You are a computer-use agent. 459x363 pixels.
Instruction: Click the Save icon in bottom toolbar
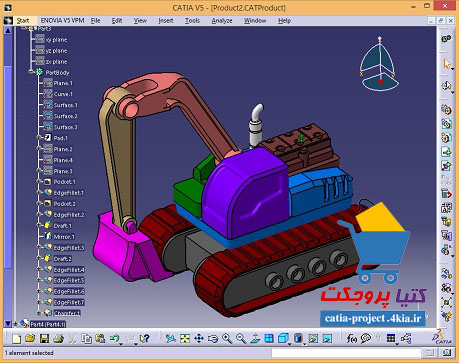(44, 339)
